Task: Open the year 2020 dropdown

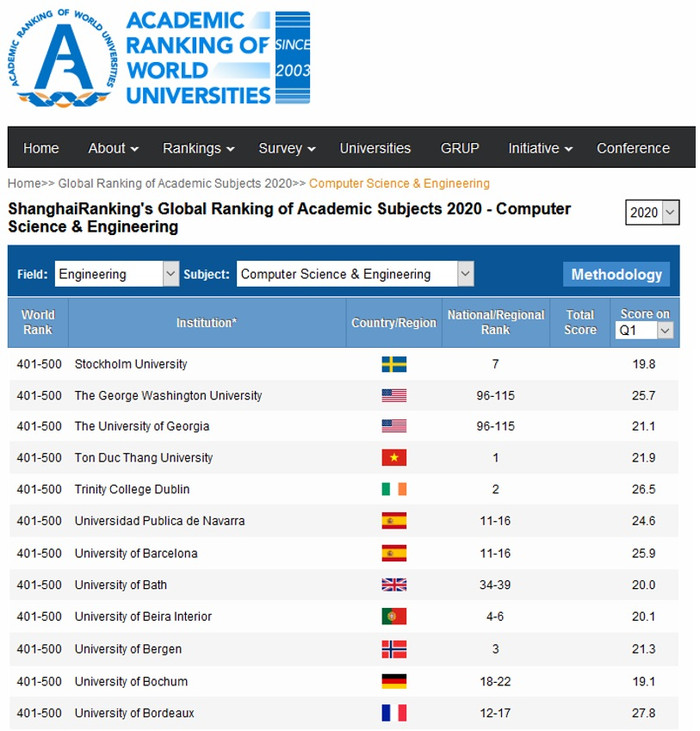Action: pyautogui.click(x=652, y=212)
